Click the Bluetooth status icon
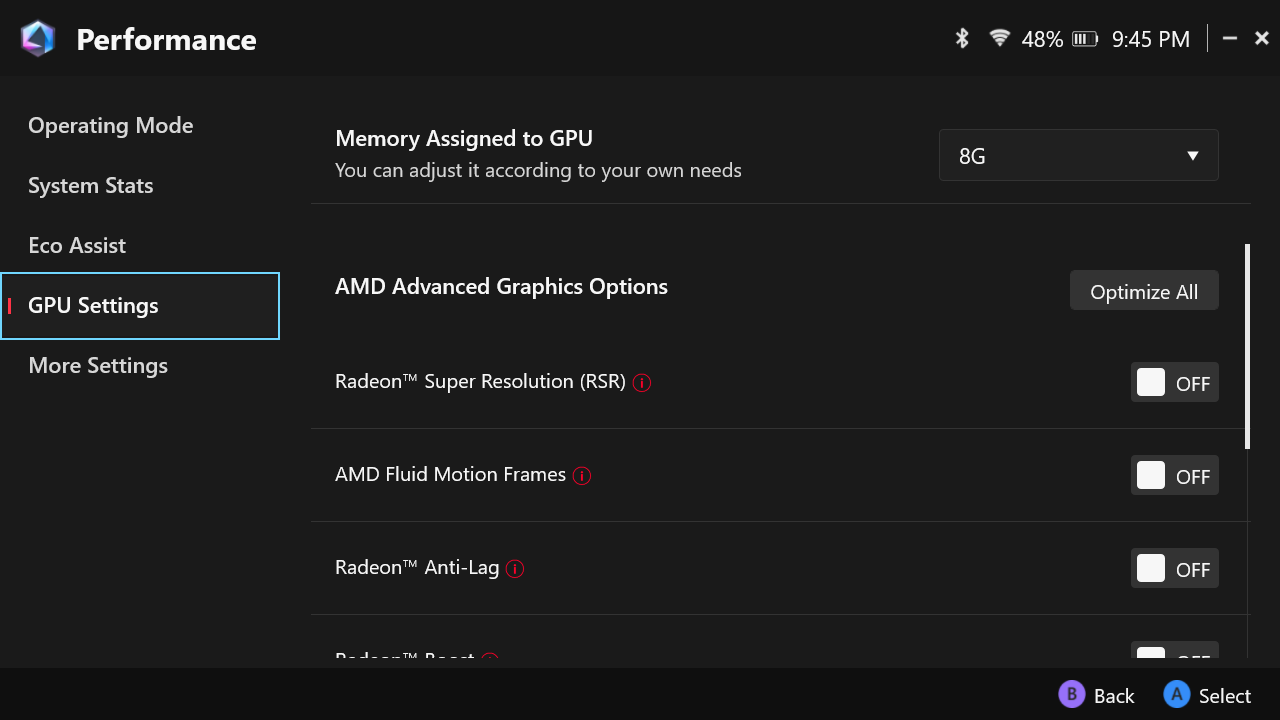Image resolution: width=1280 pixels, height=720 pixels. point(962,39)
